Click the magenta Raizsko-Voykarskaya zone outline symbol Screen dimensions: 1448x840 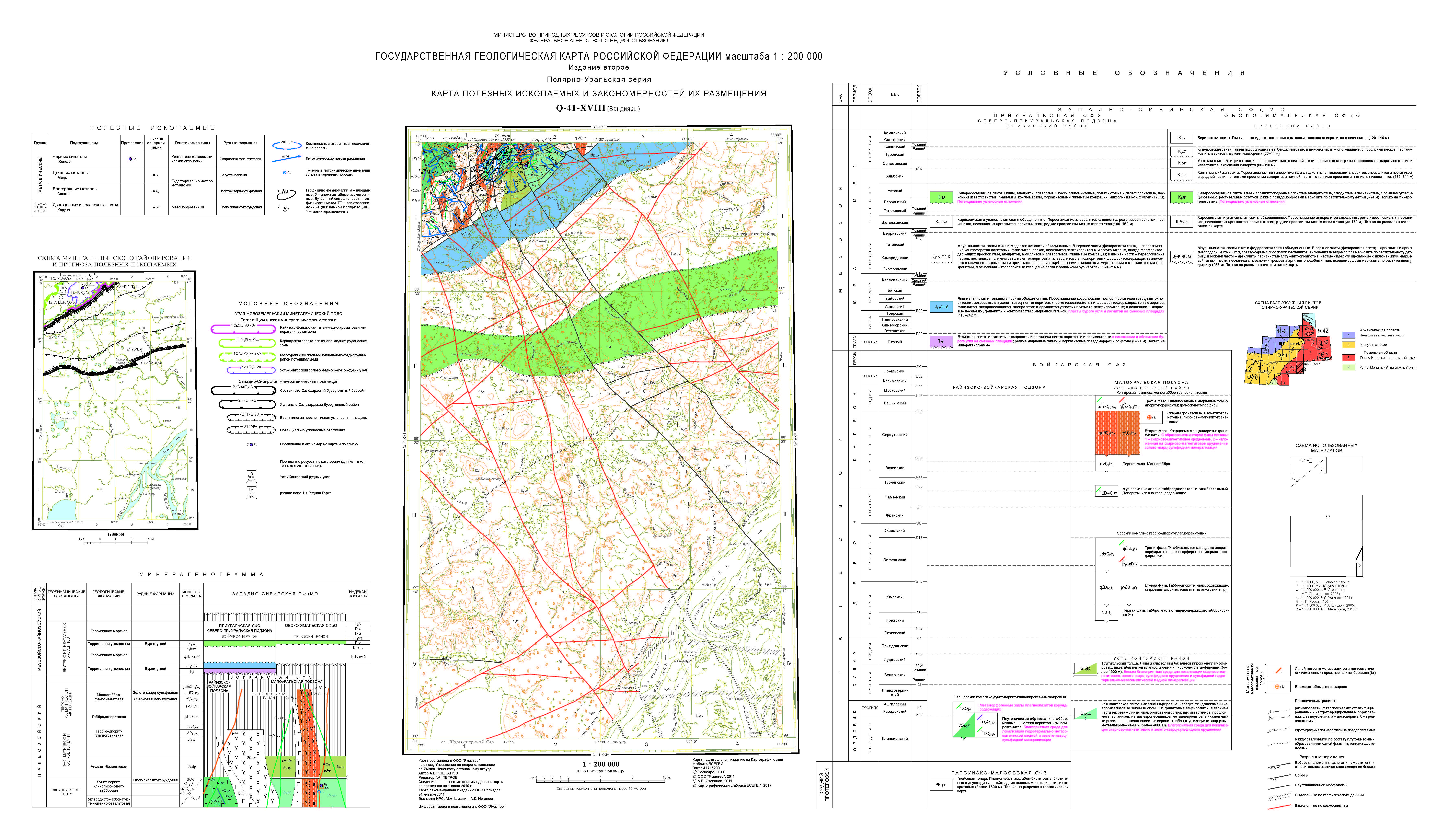coord(244,329)
